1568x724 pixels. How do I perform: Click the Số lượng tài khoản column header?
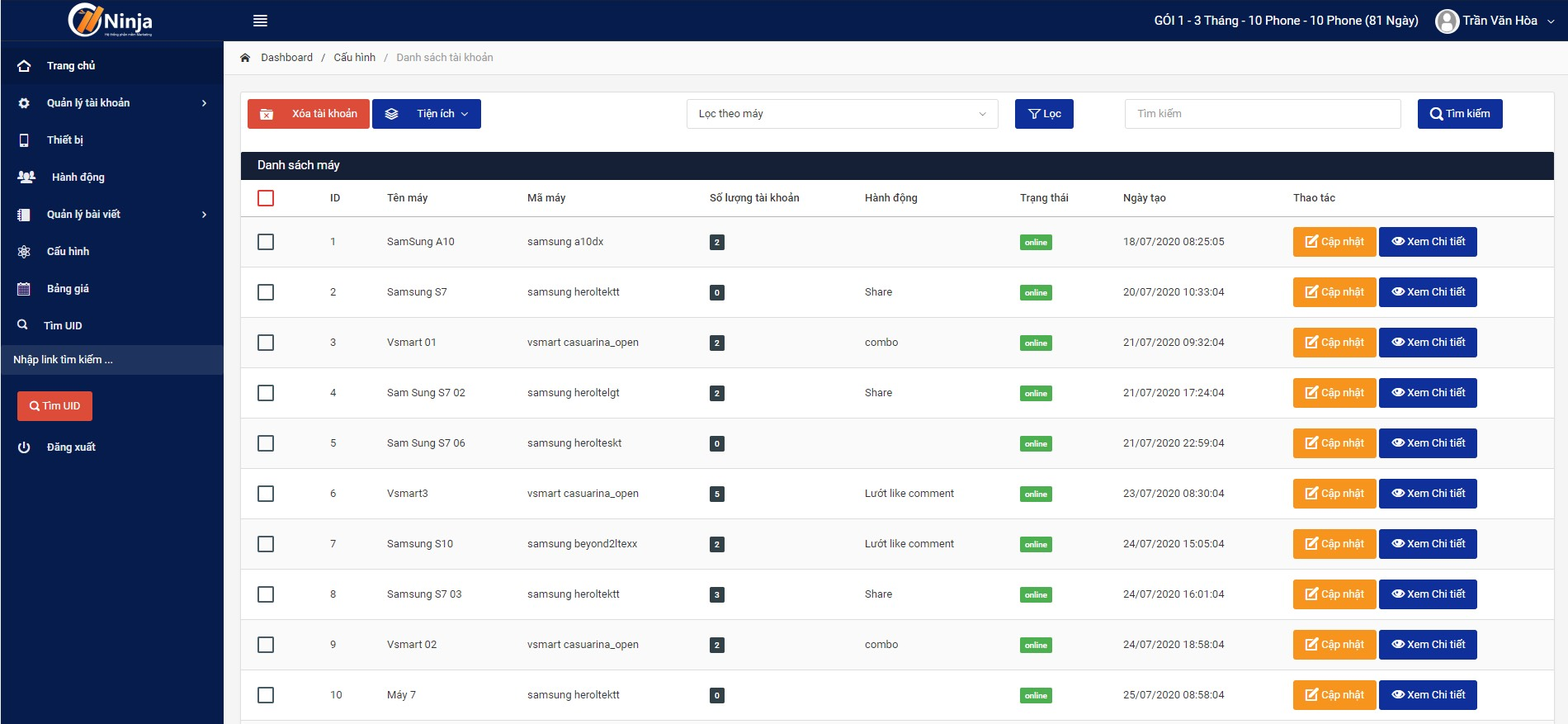(754, 198)
